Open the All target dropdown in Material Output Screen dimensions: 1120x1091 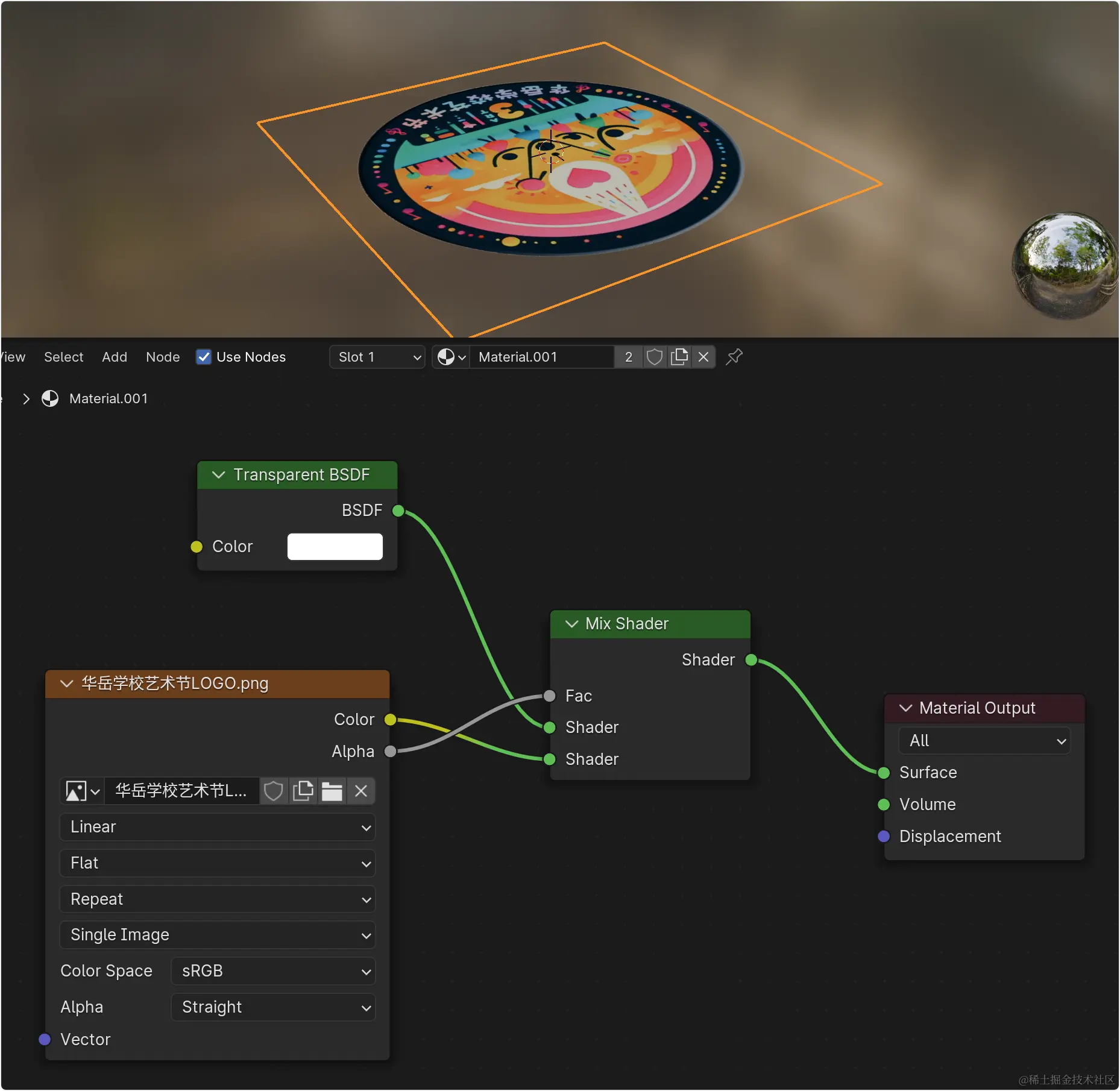pos(984,741)
